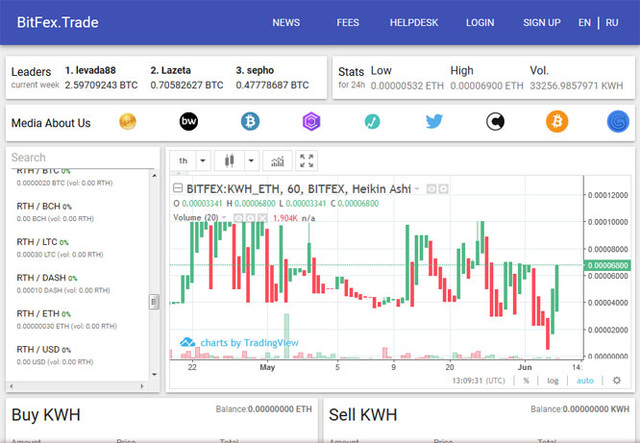Expand the Volume (20) dropdown arrow
Viewport: 640px width, 443px height.
click(x=224, y=218)
